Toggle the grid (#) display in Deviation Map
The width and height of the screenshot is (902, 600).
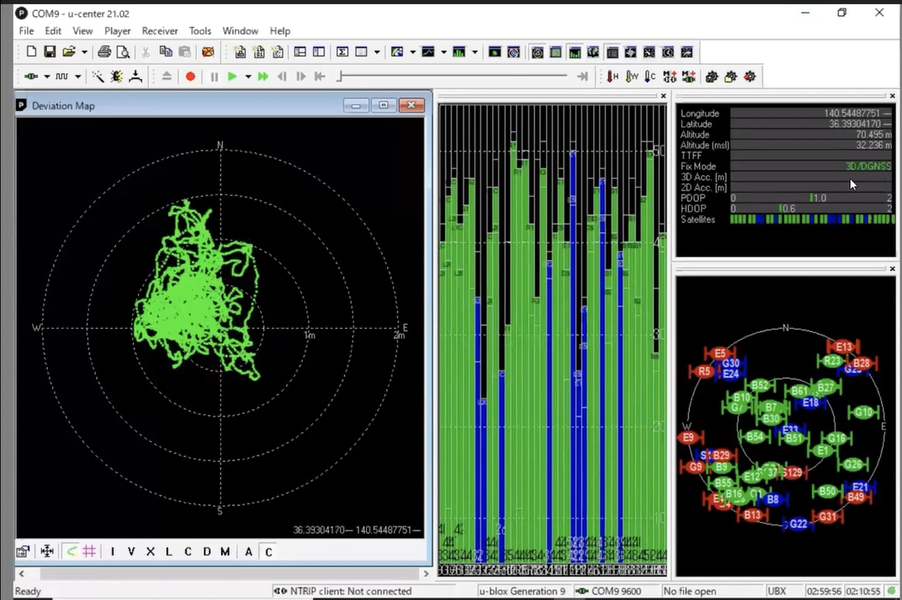click(89, 551)
